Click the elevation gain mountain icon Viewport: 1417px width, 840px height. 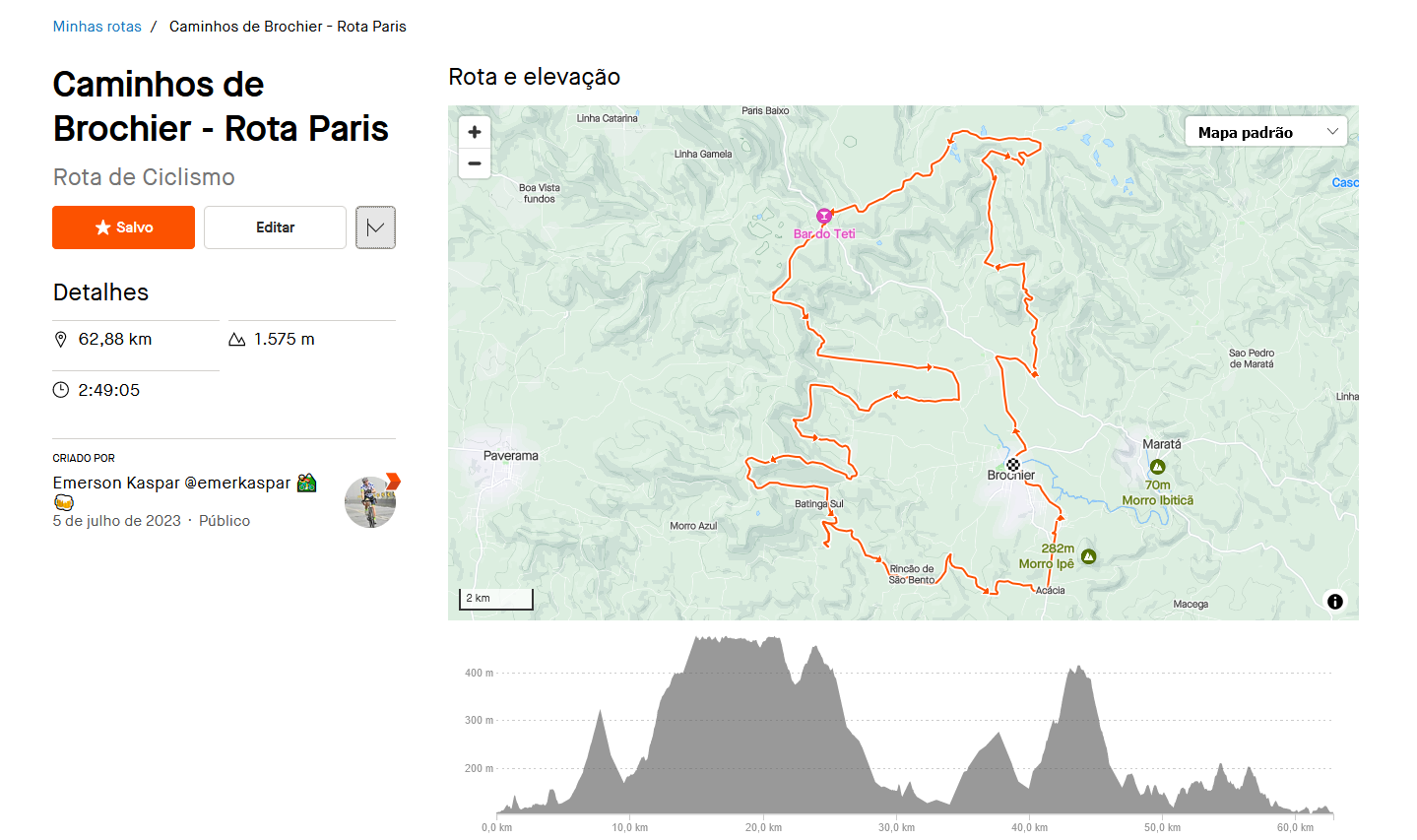[237, 340]
